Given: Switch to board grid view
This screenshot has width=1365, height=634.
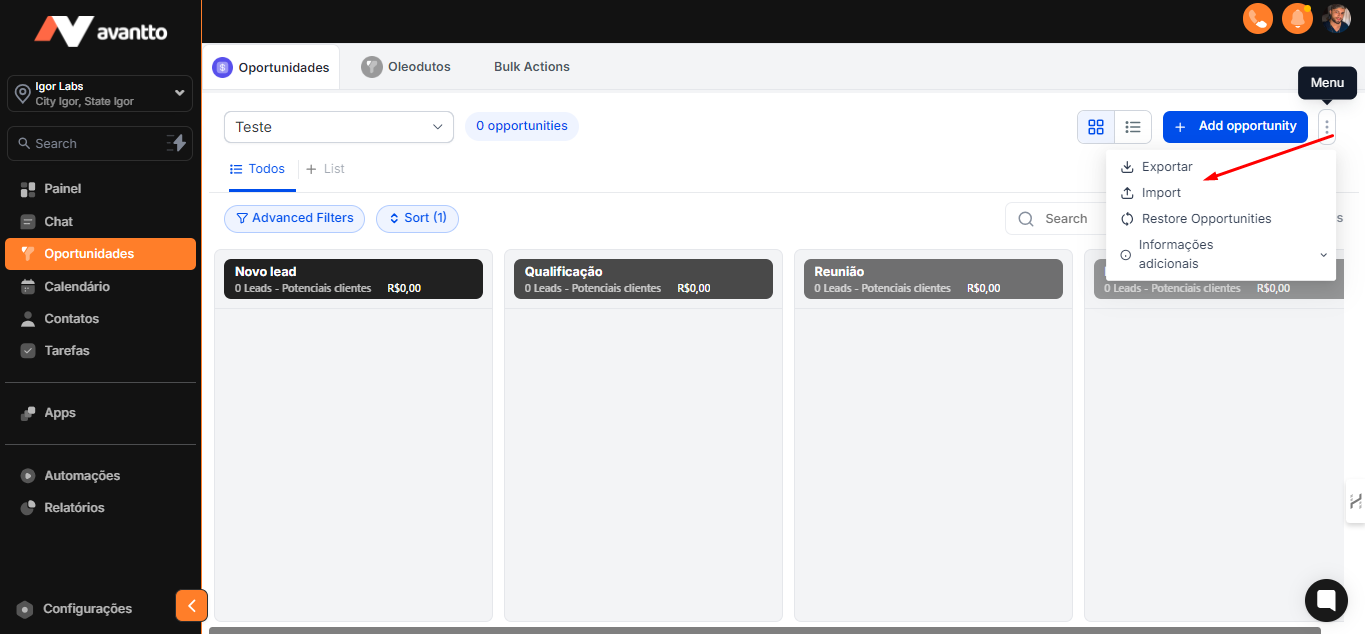Looking at the screenshot, I should (x=1096, y=127).
